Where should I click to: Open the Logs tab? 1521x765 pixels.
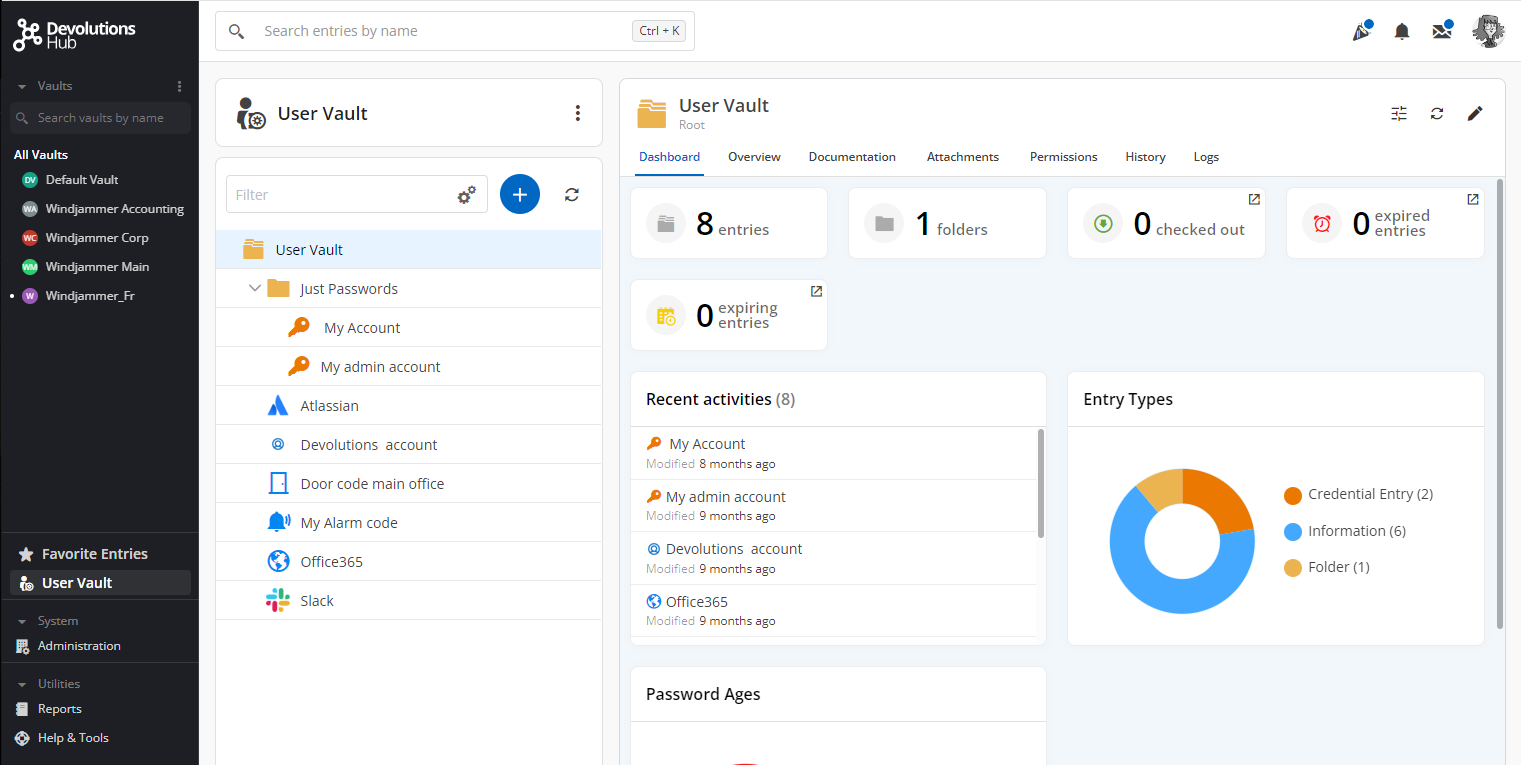pyautogui.click(x=1206, y=157)
